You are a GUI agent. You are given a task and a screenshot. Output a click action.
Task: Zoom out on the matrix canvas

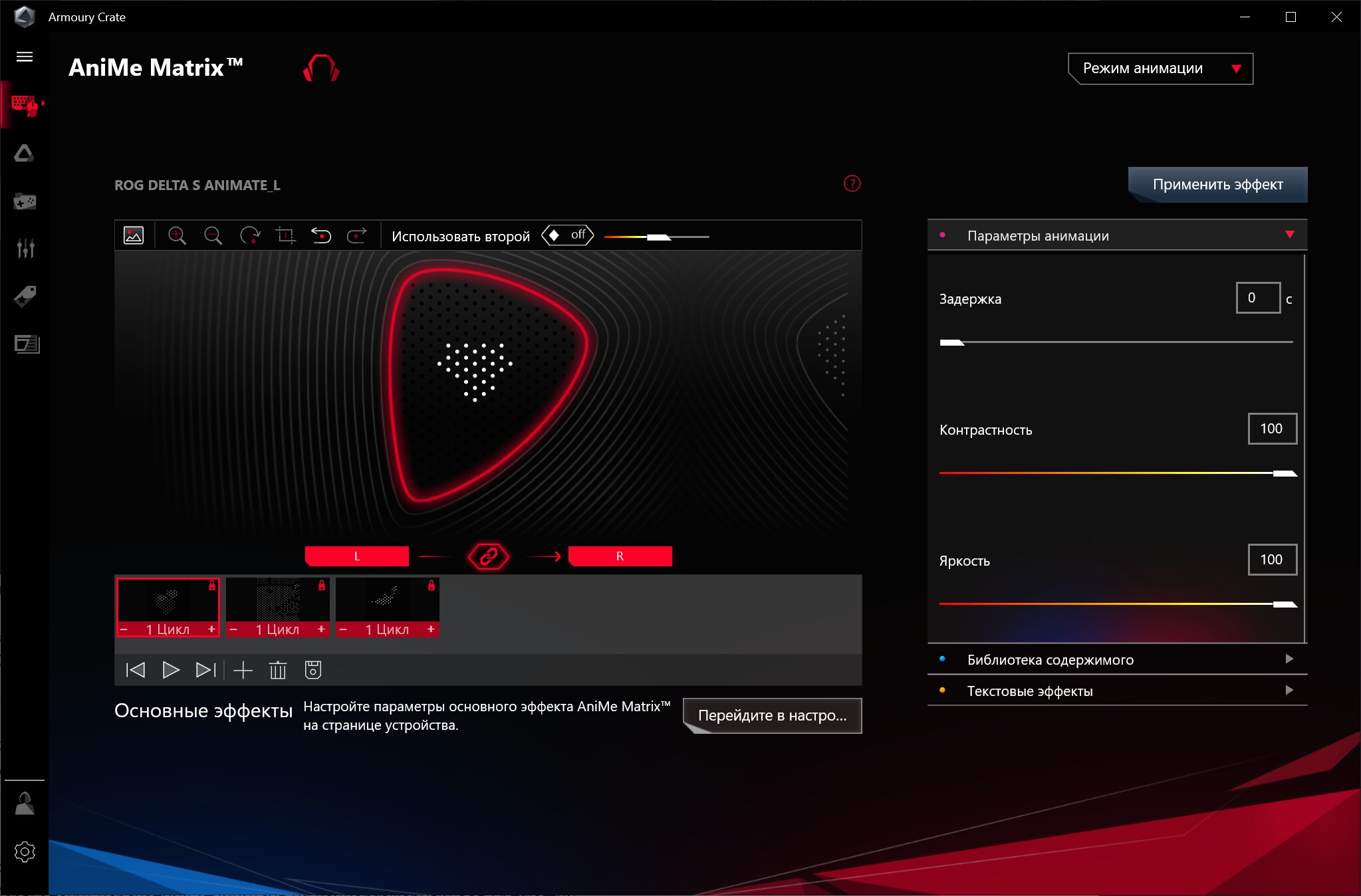click(x=213, y=235)
